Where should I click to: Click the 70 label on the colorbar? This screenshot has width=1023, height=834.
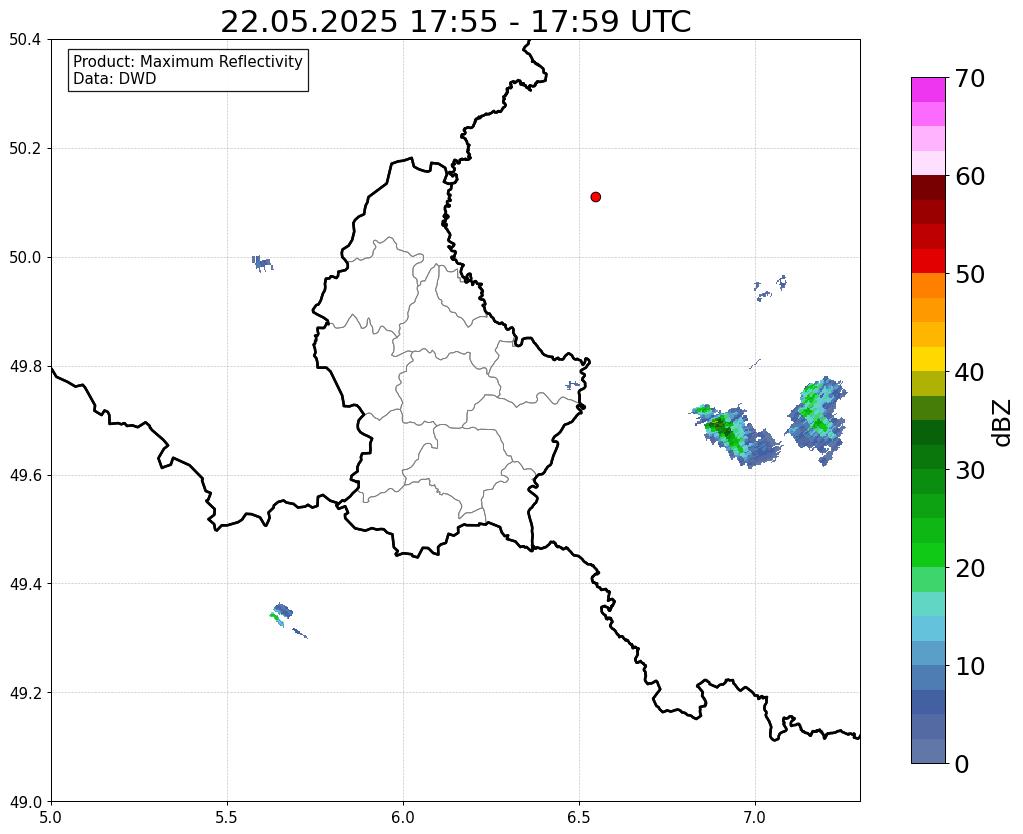[969, 79]
